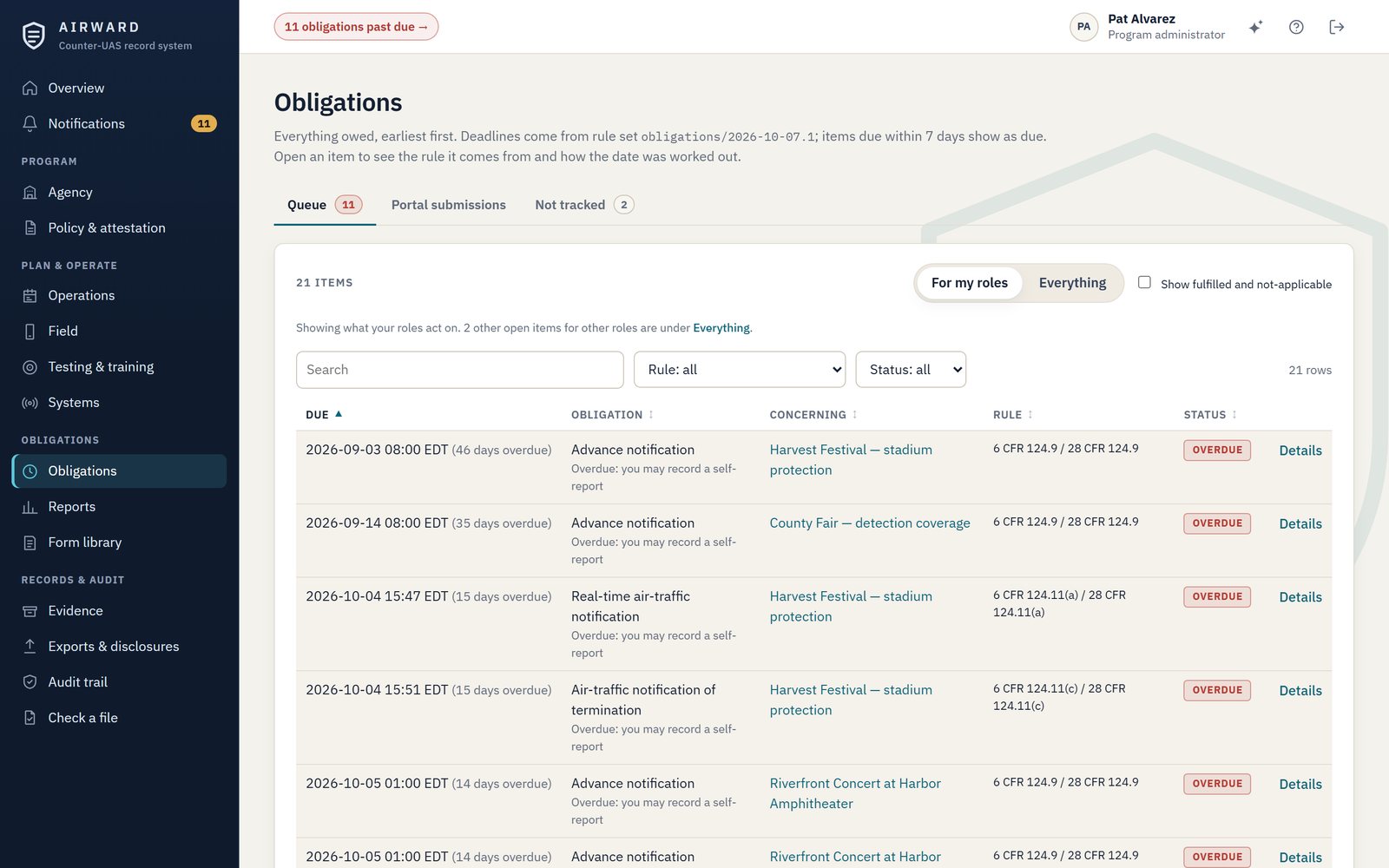The width and height of the screenshot is (1389, 868).
Task: Switch to the Not tracked tab
Action: click(x=584, y=205)
